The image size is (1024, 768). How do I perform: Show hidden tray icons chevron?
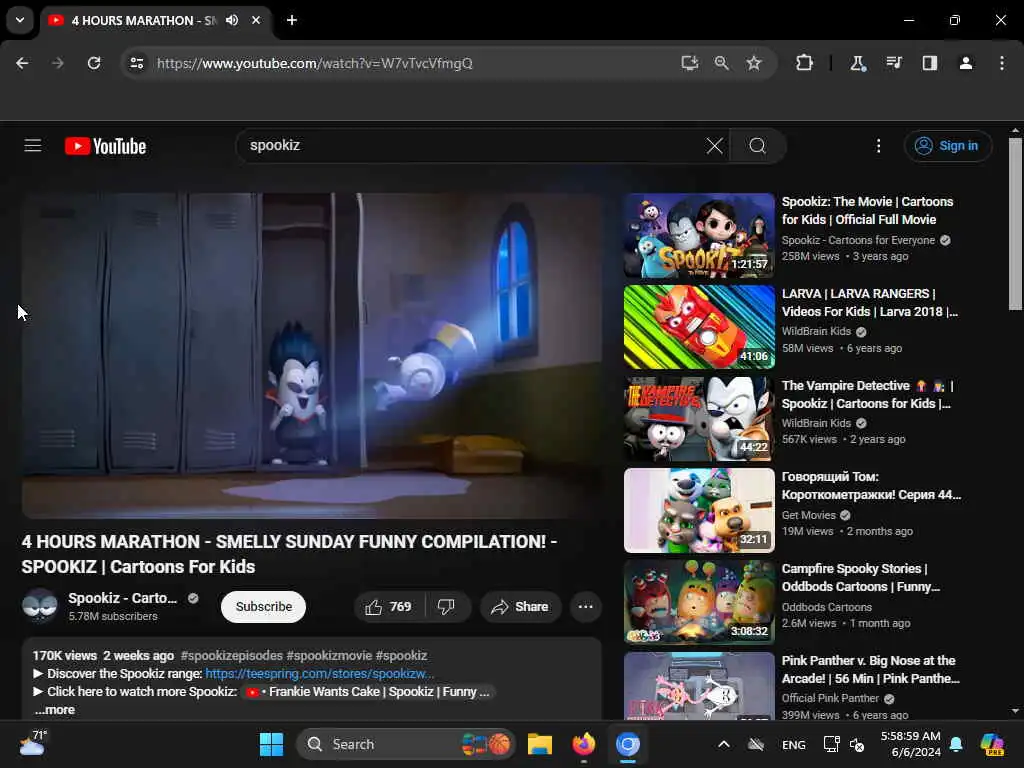(x=724, y=744)
